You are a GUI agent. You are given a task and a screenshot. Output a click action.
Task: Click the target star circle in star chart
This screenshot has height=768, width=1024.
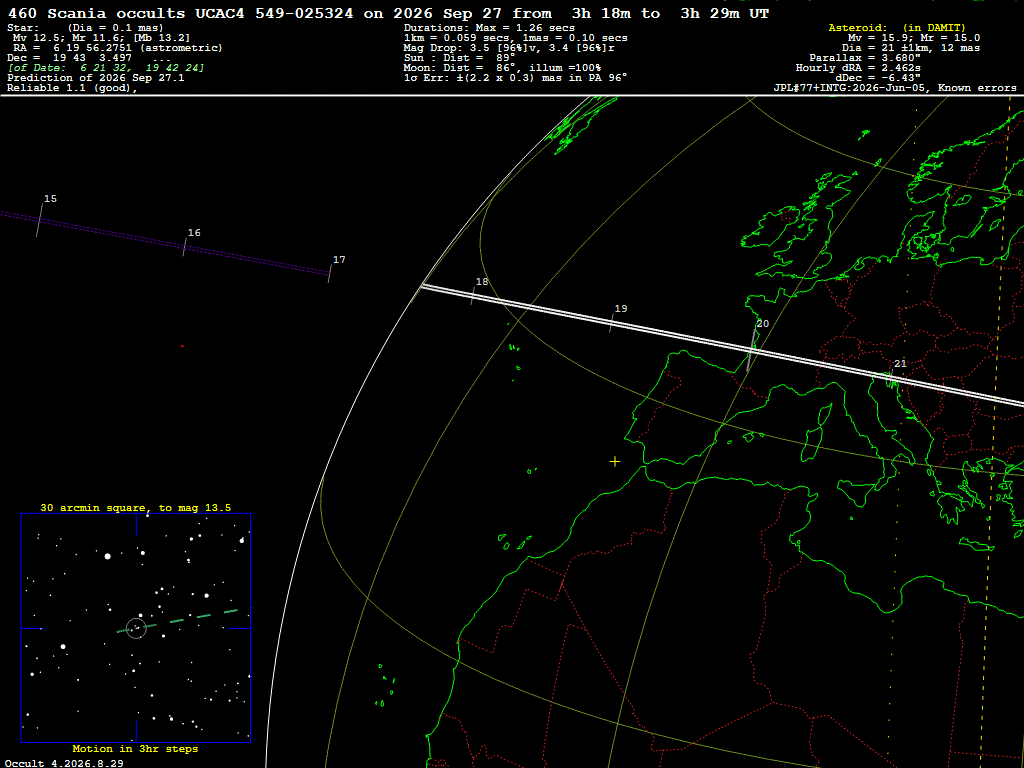[x=136, y=628]
